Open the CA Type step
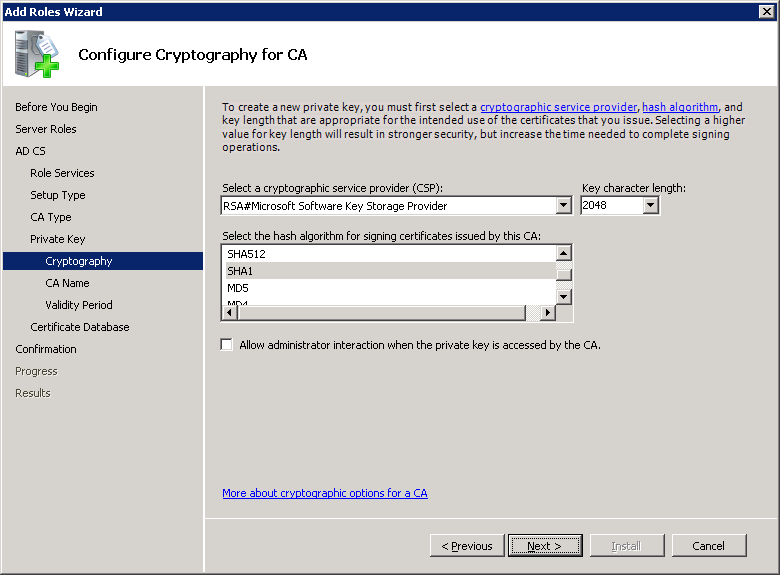 click(x=51, y=217)
